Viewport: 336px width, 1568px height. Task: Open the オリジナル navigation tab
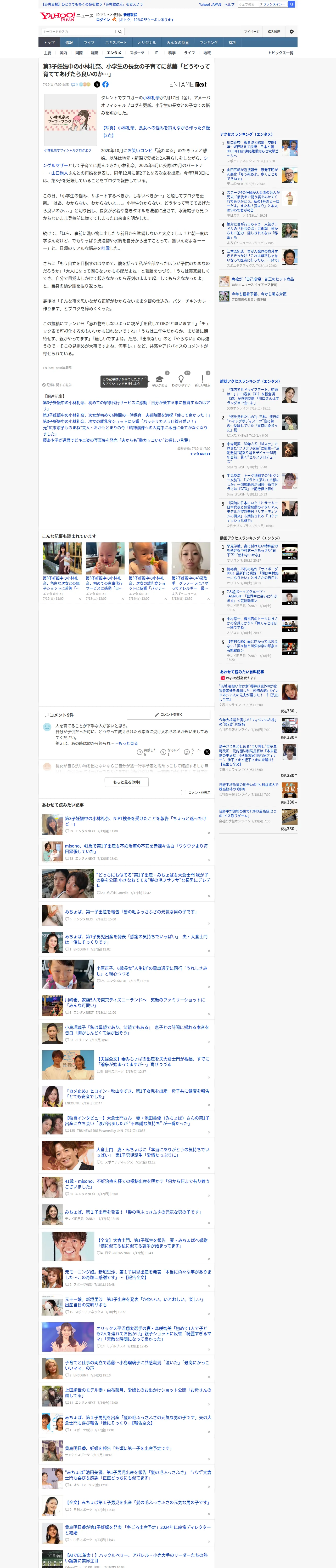coord(147,43)
